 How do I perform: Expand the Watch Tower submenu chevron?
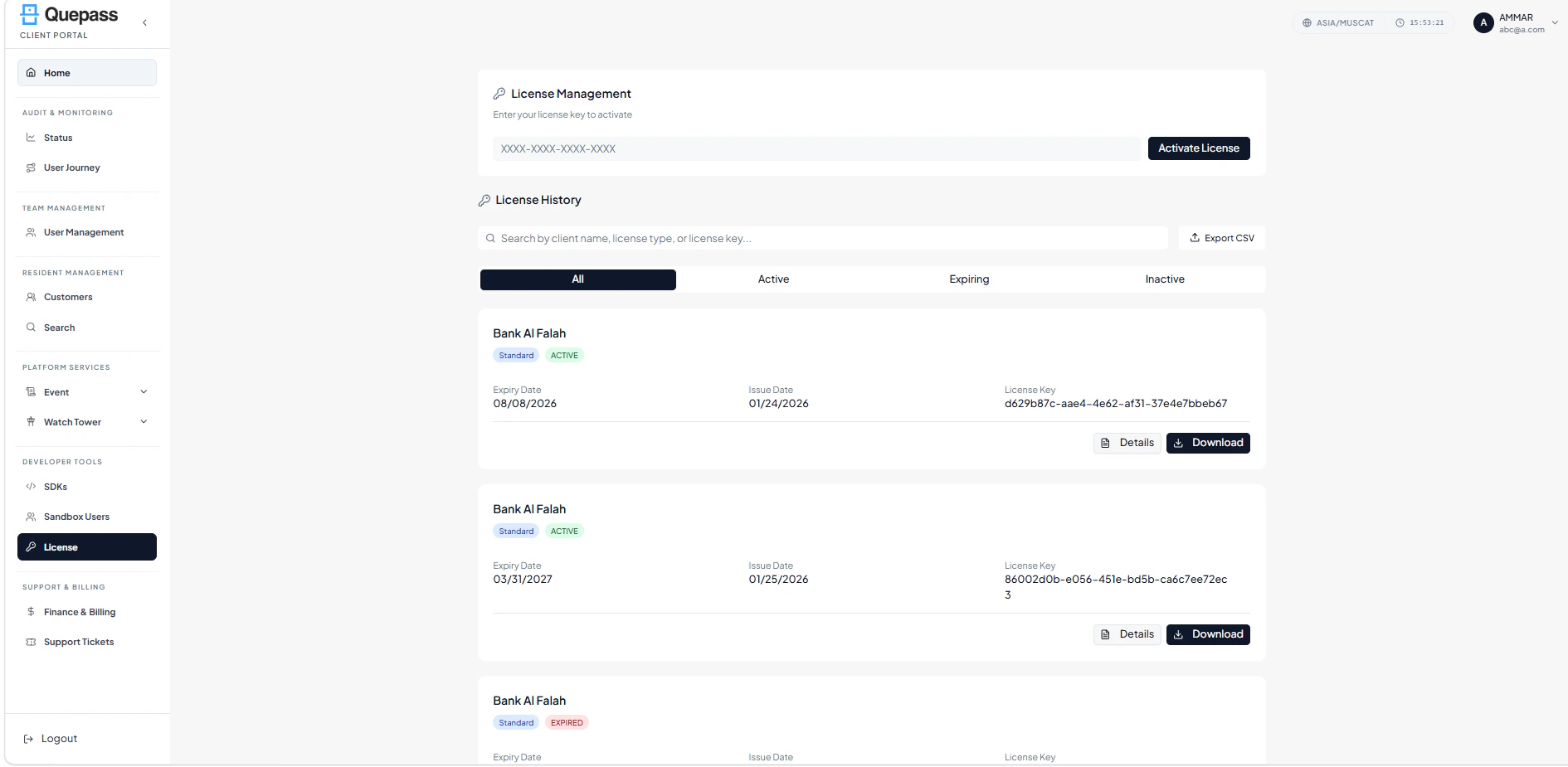pyautogui.click(x=144, y=422)
